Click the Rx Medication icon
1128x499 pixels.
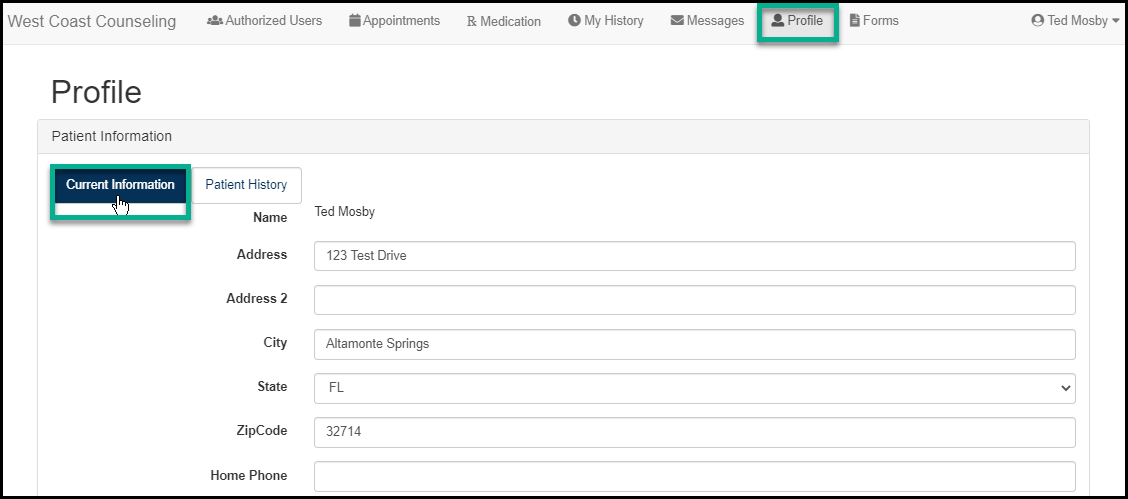472,22
